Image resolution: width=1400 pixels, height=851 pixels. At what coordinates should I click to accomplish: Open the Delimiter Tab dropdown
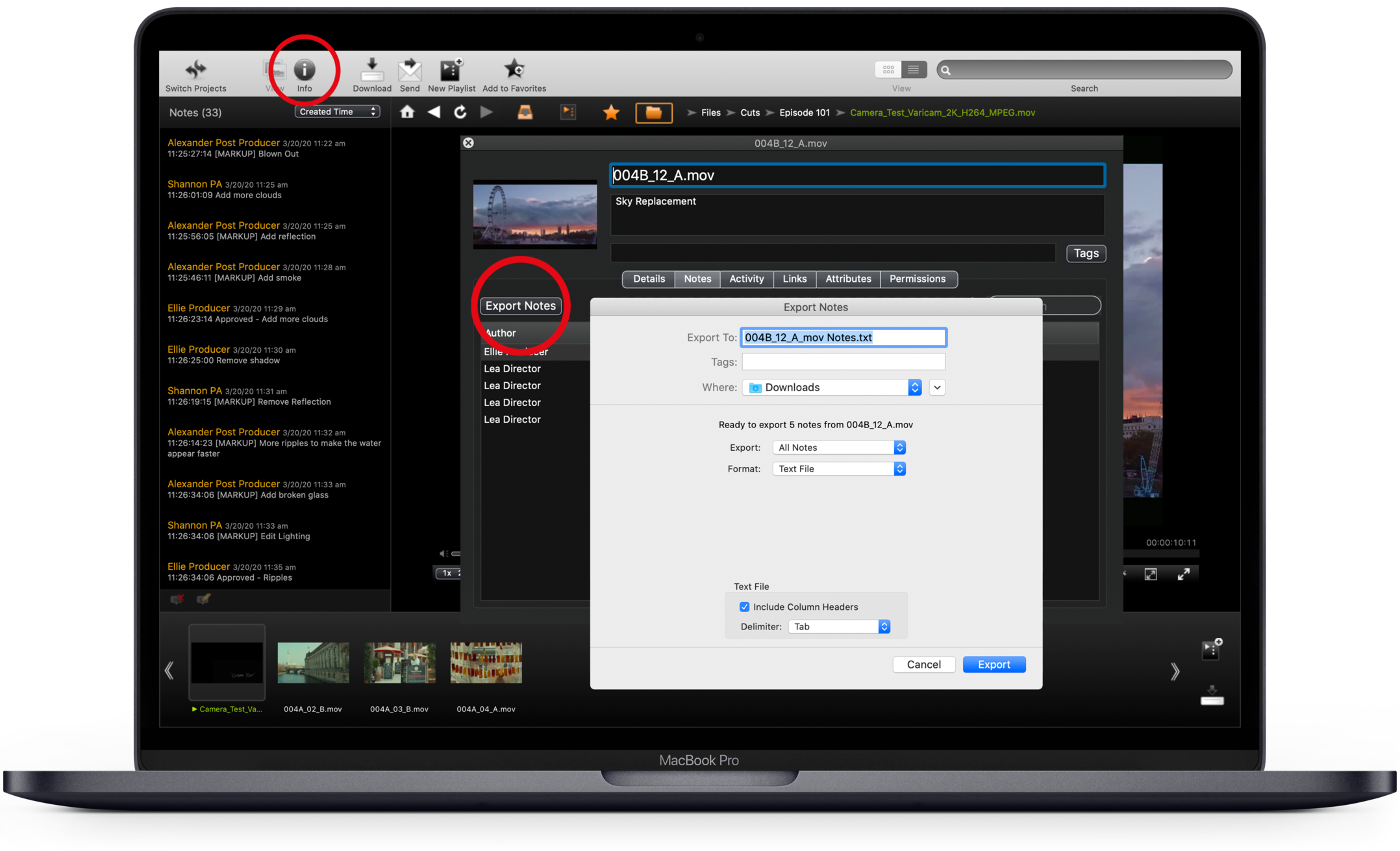click(839, 626)
